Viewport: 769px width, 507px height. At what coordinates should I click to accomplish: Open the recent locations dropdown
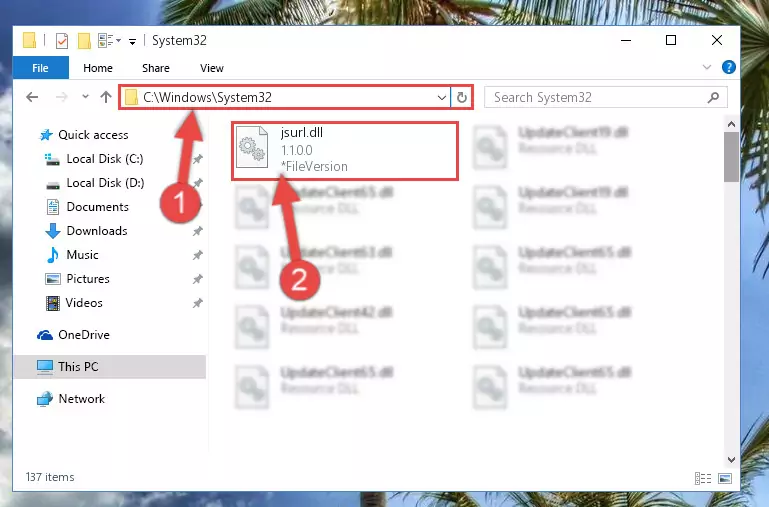pos(85,97)
